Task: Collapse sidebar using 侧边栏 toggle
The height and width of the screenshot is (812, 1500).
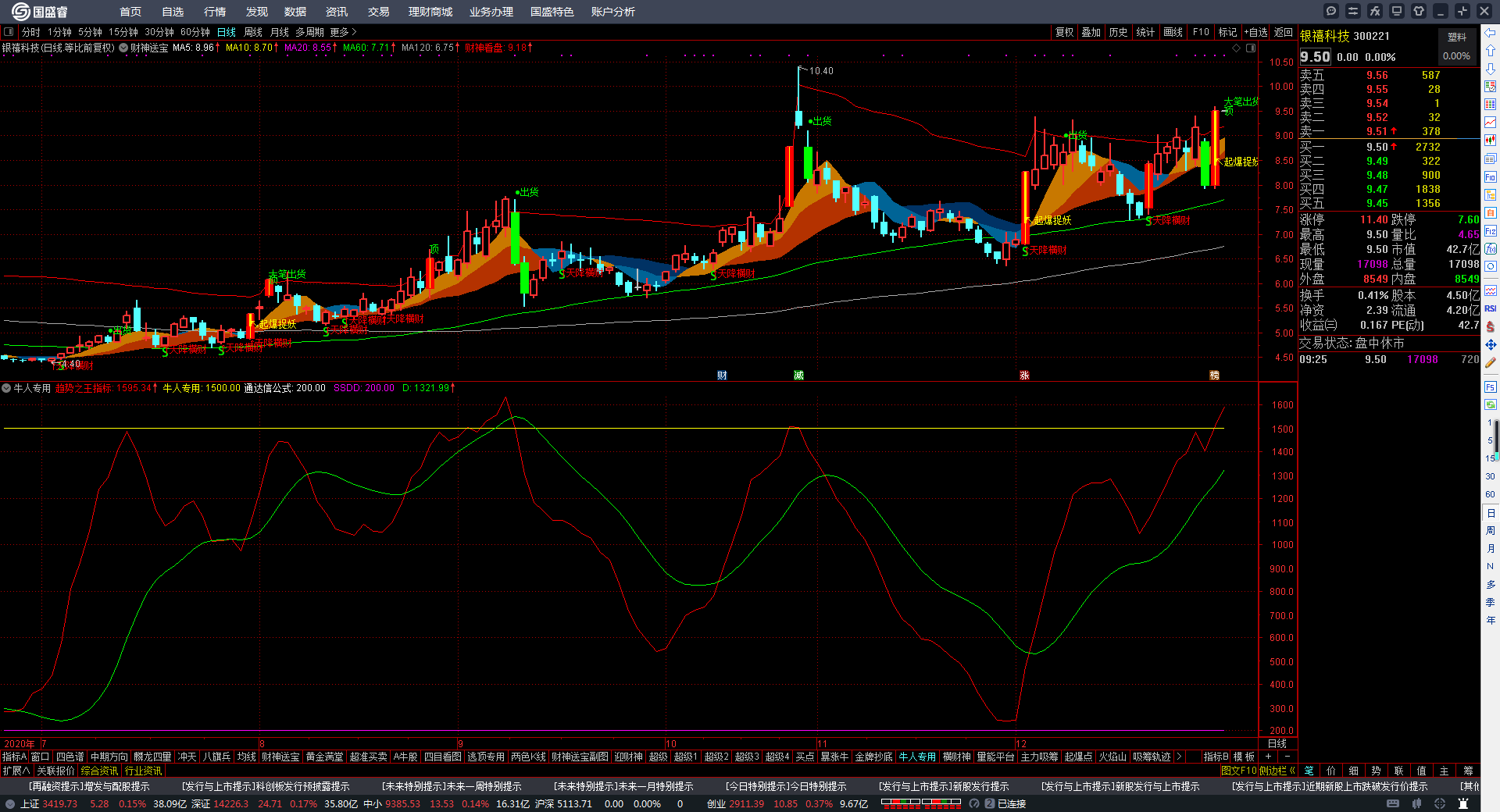Action: 1277,771
